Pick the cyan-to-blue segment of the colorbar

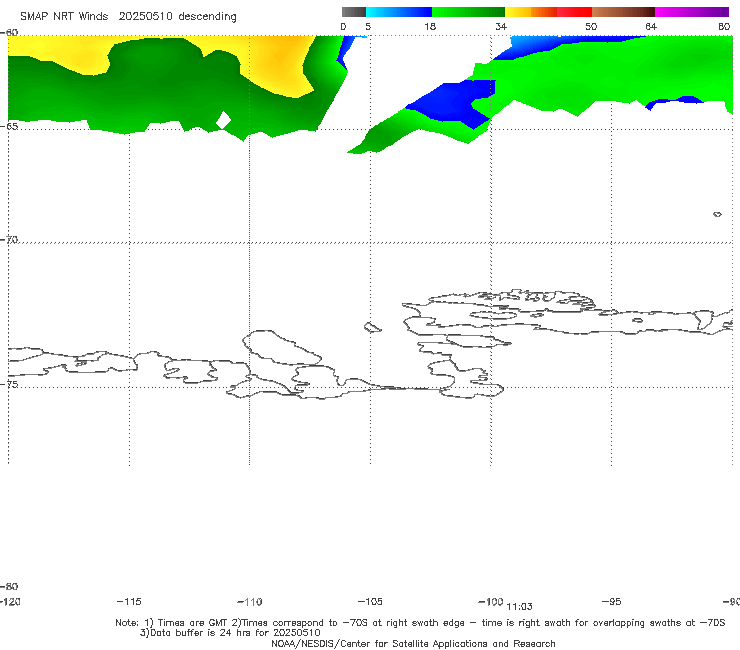pos(399,12)
